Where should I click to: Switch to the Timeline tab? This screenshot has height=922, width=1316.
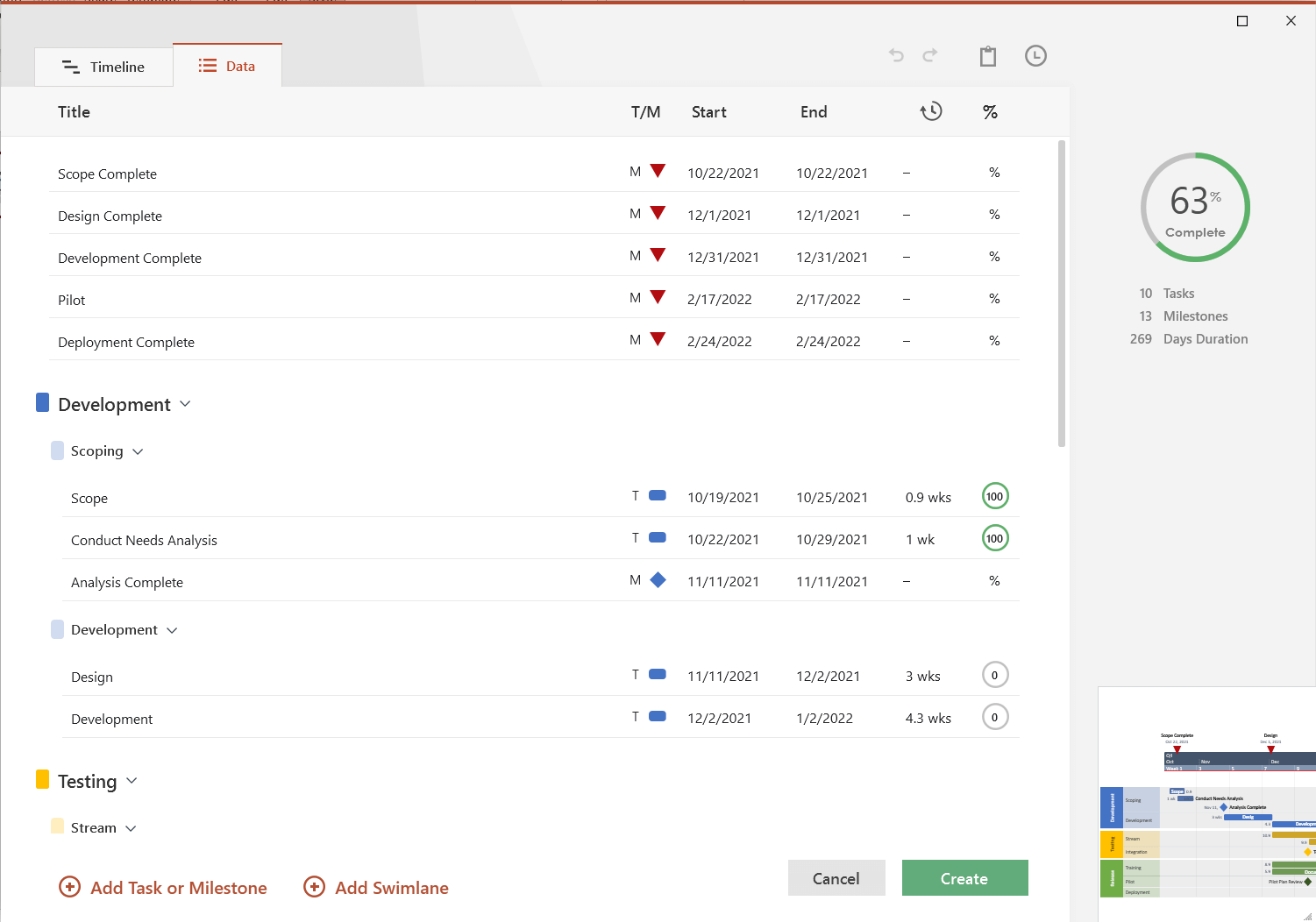(x=103, y=67)
